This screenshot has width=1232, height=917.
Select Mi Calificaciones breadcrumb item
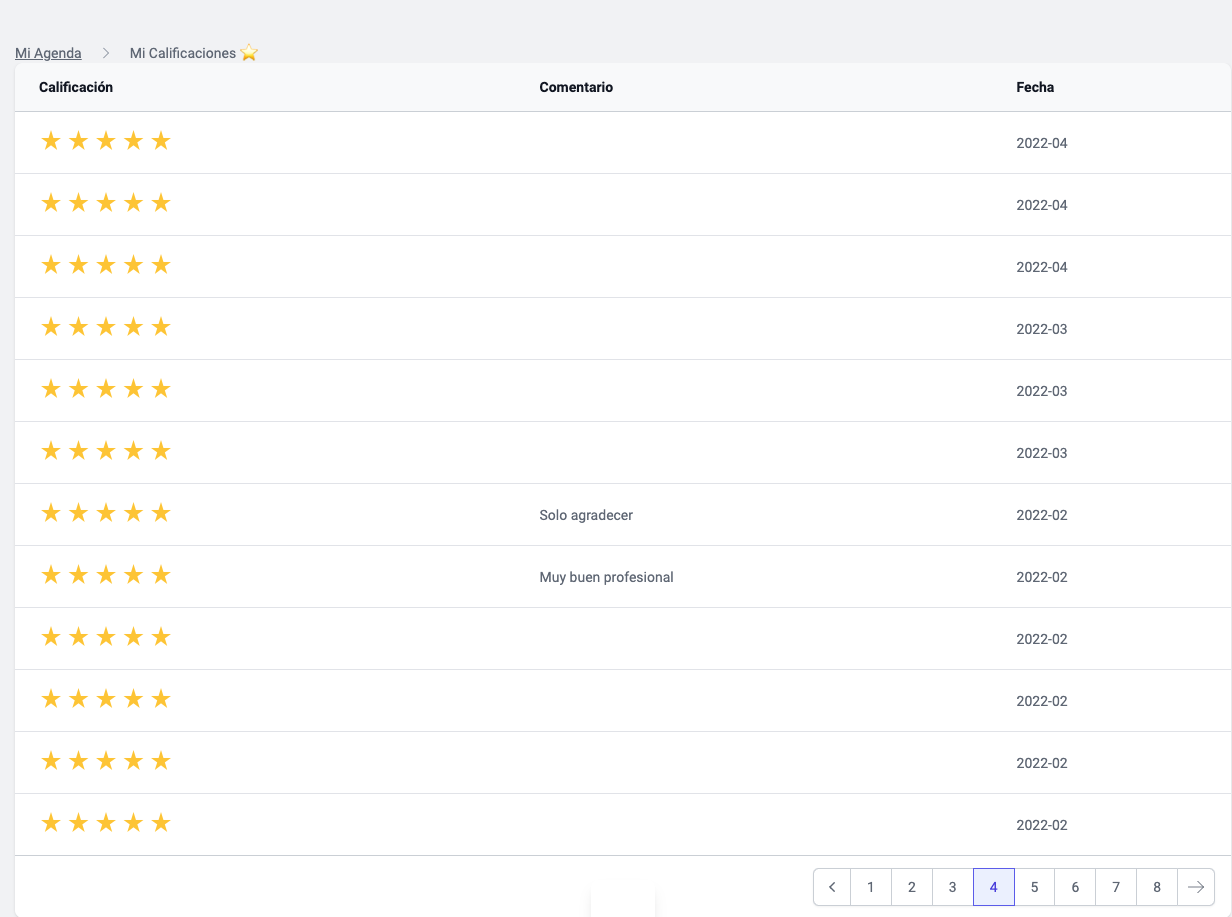tap(182, 53)
